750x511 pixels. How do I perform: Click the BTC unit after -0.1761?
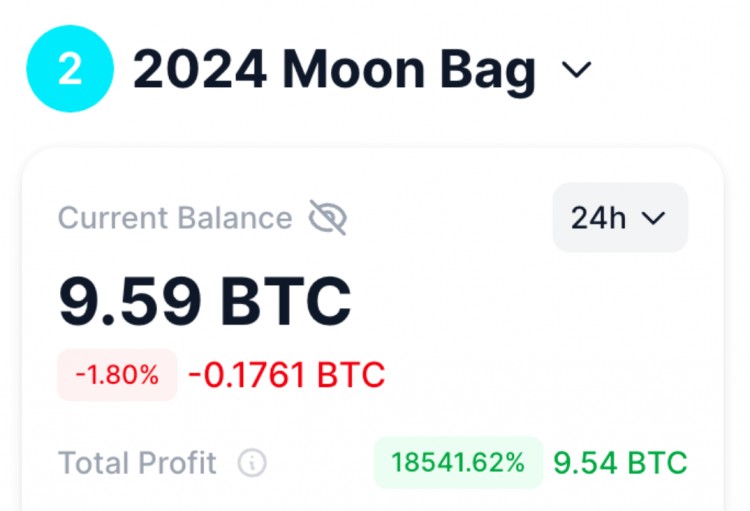tap(350, 375)
